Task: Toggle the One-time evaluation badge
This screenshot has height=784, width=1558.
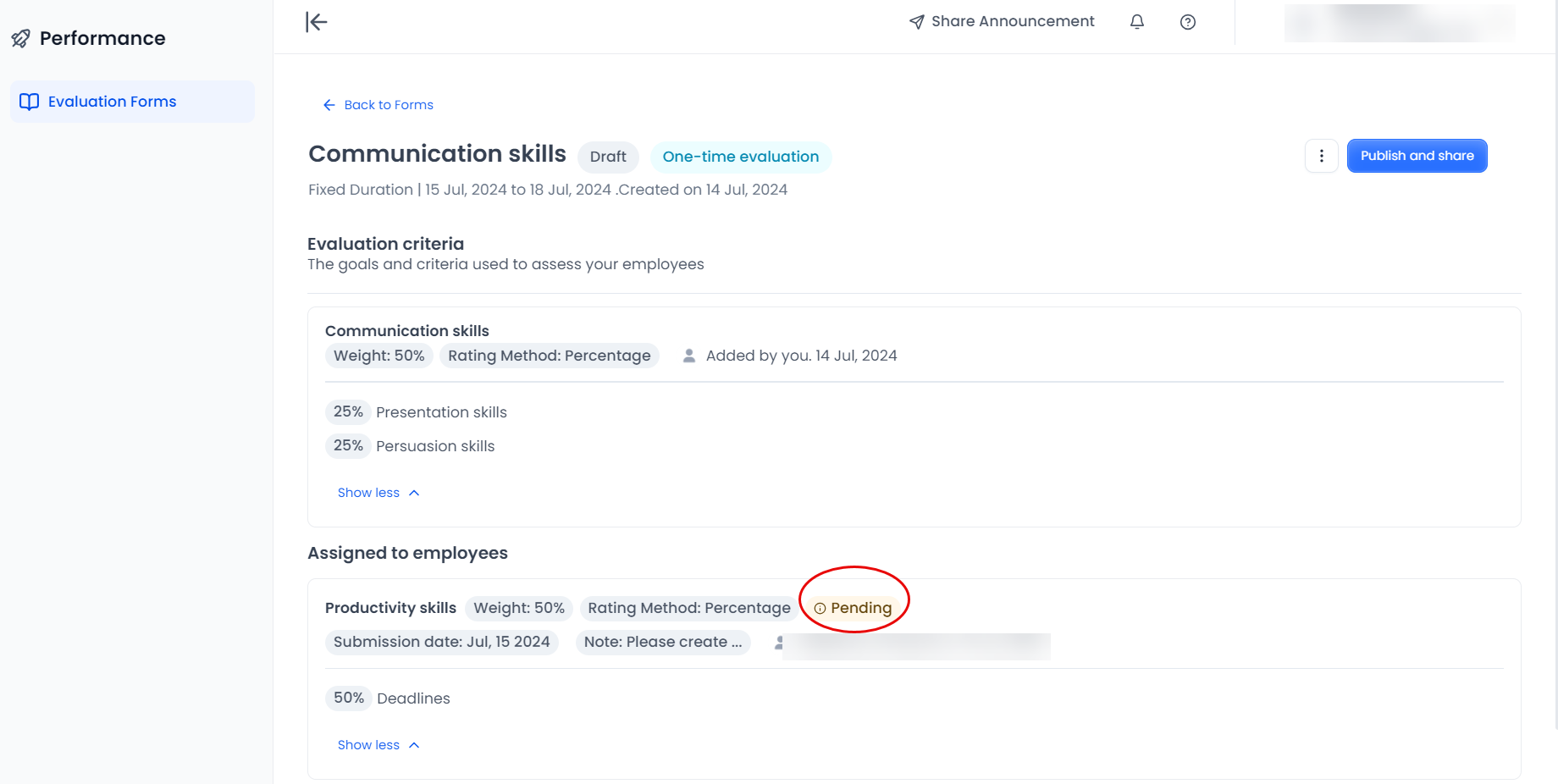Action: [740, 157]
